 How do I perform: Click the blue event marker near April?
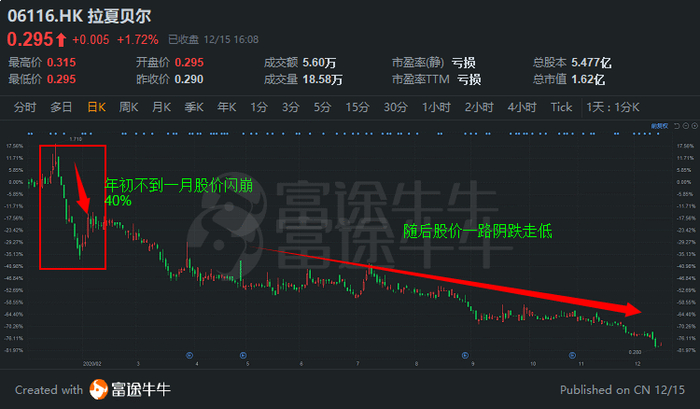(x=189, y=355)
